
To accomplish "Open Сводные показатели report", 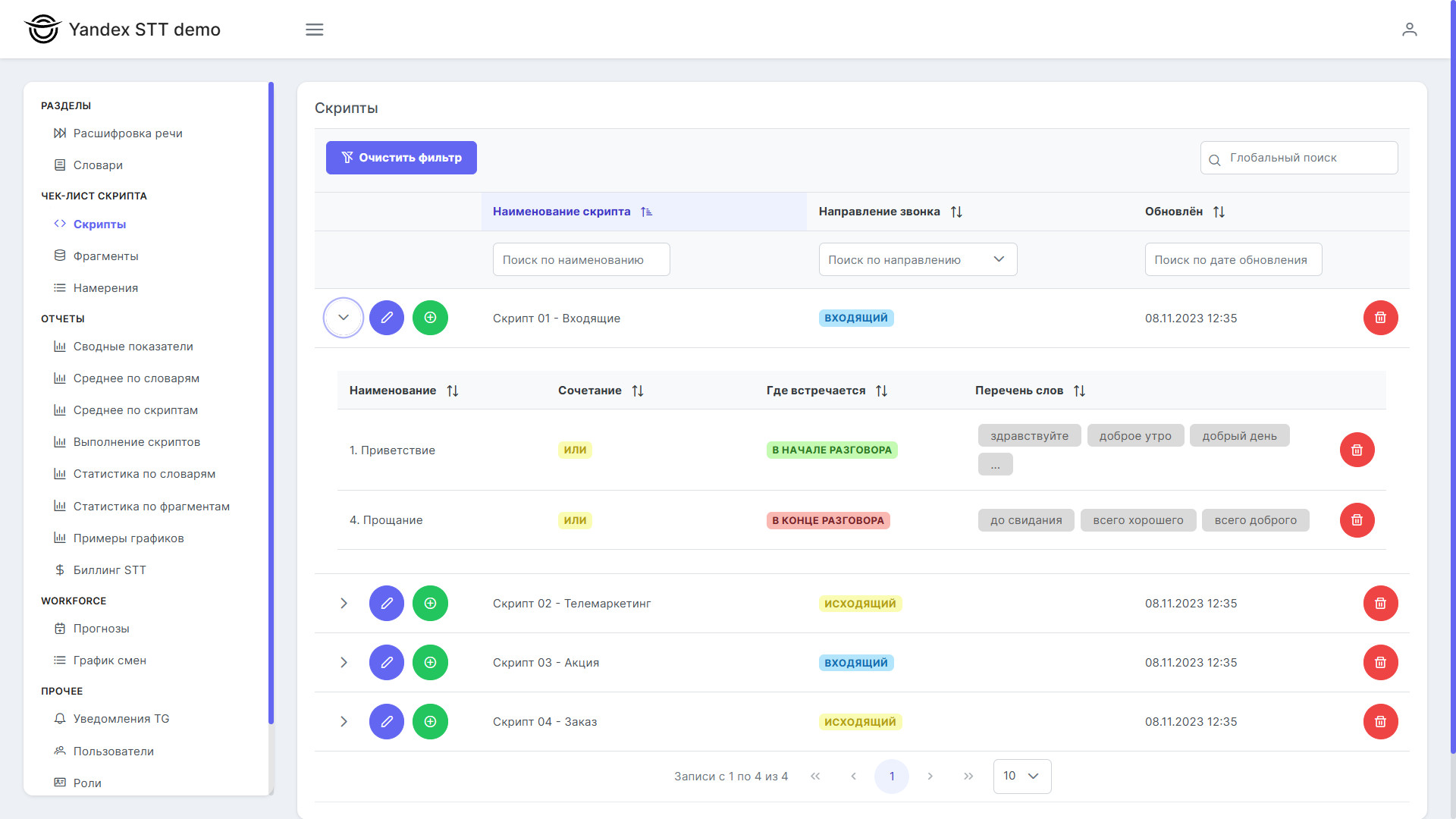I will (x=124, y=347).
